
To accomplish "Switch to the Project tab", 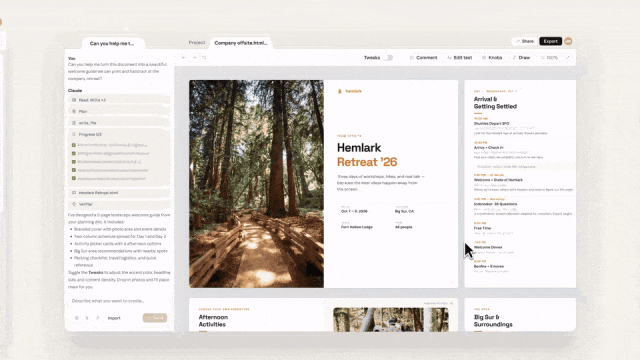I will tap(197, 42).
